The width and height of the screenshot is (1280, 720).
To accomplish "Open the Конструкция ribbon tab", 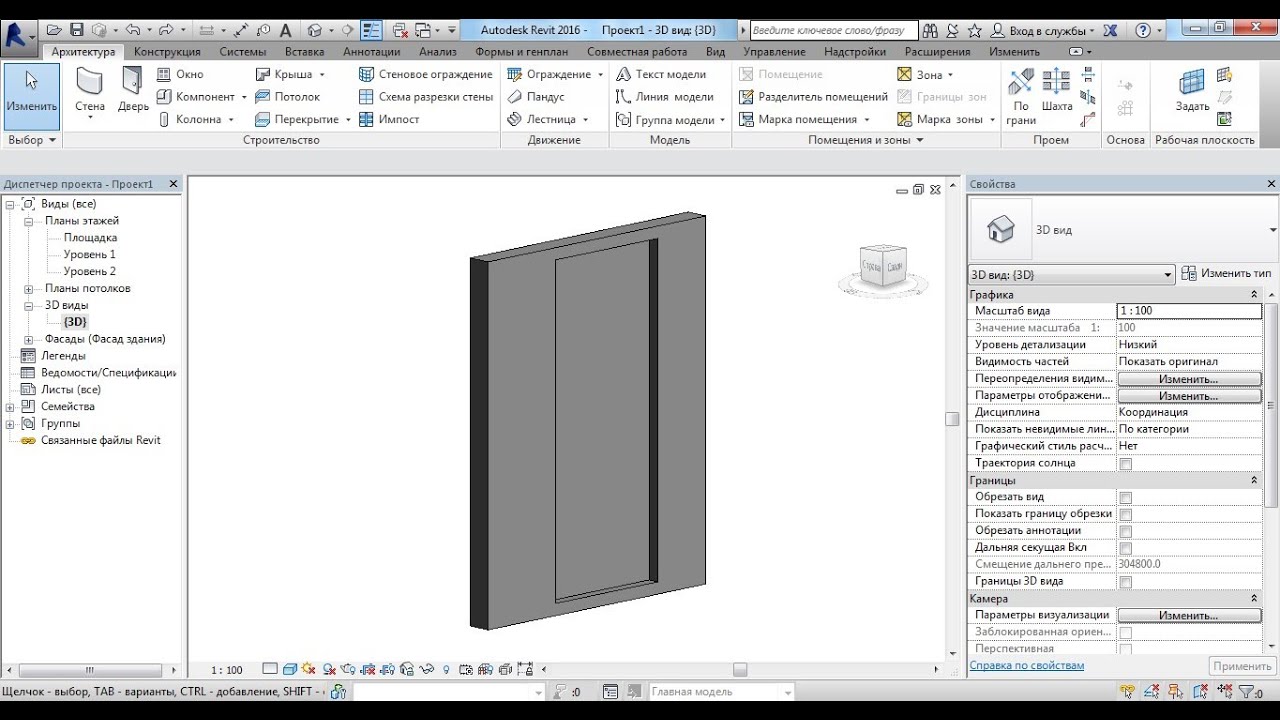I will pyautogui.click(x=167, y=51).
